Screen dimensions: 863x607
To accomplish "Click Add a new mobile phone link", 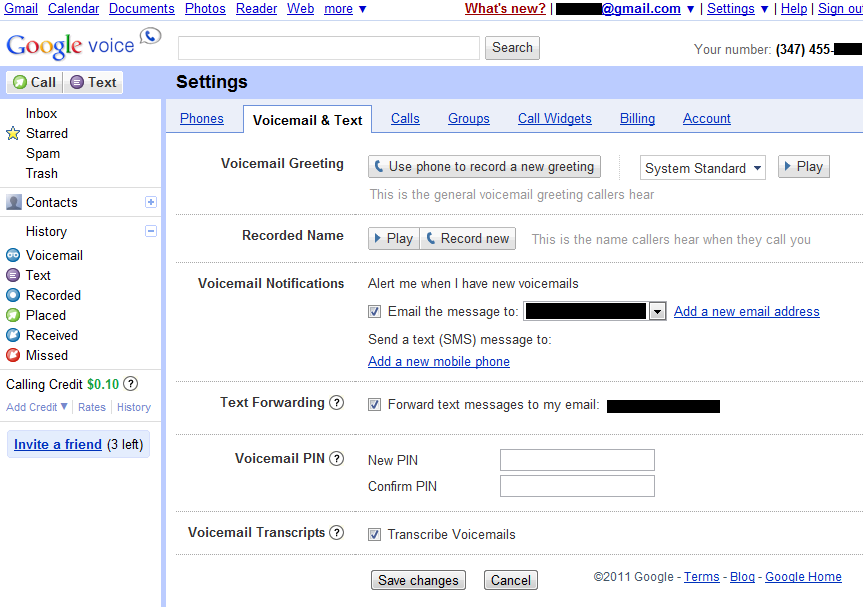I will pos(439,362).
